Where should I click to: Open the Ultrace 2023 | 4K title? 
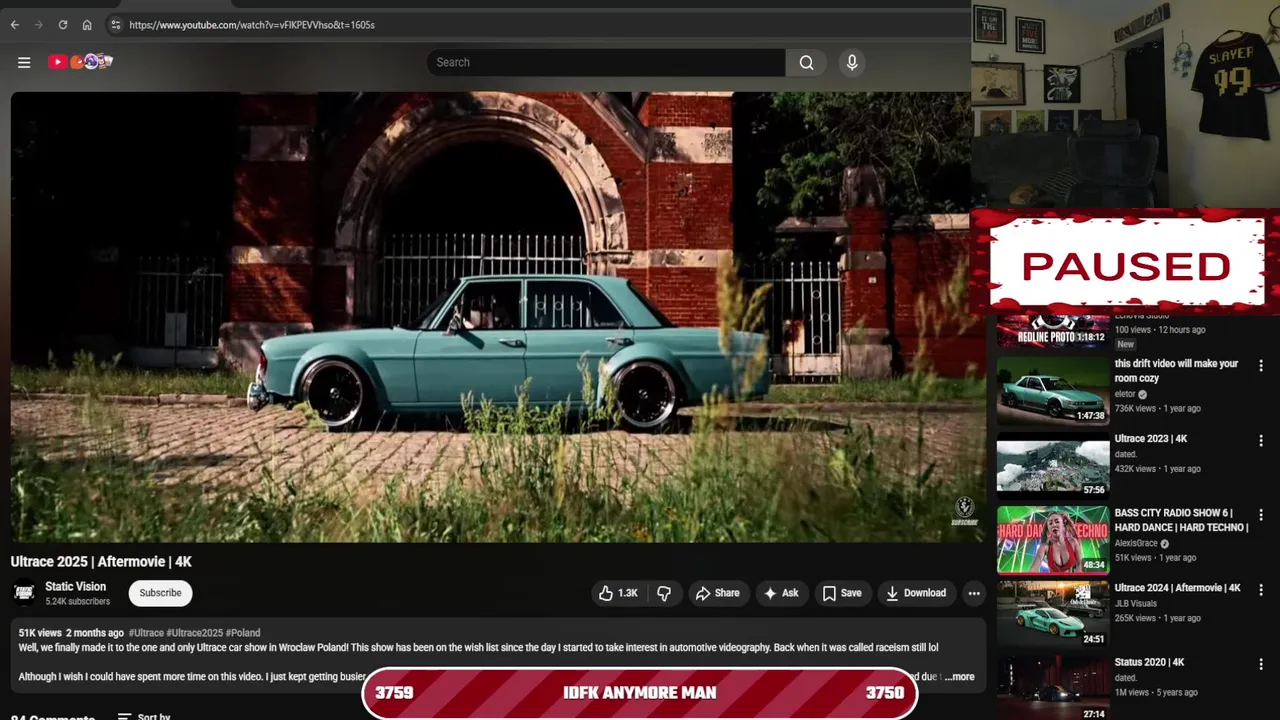pos(1151,439)
